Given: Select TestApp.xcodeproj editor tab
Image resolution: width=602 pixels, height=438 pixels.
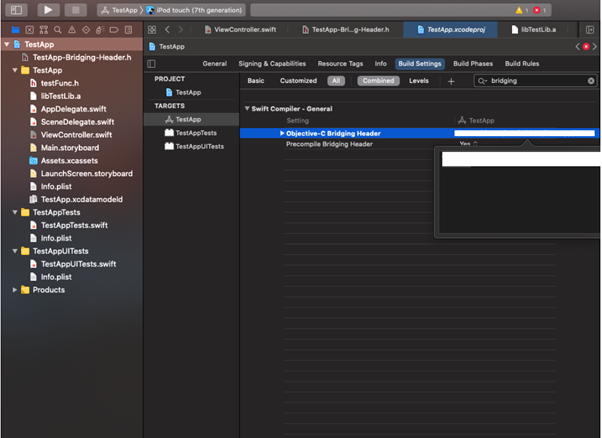Looking at the screenshot, I should (450, 30).
